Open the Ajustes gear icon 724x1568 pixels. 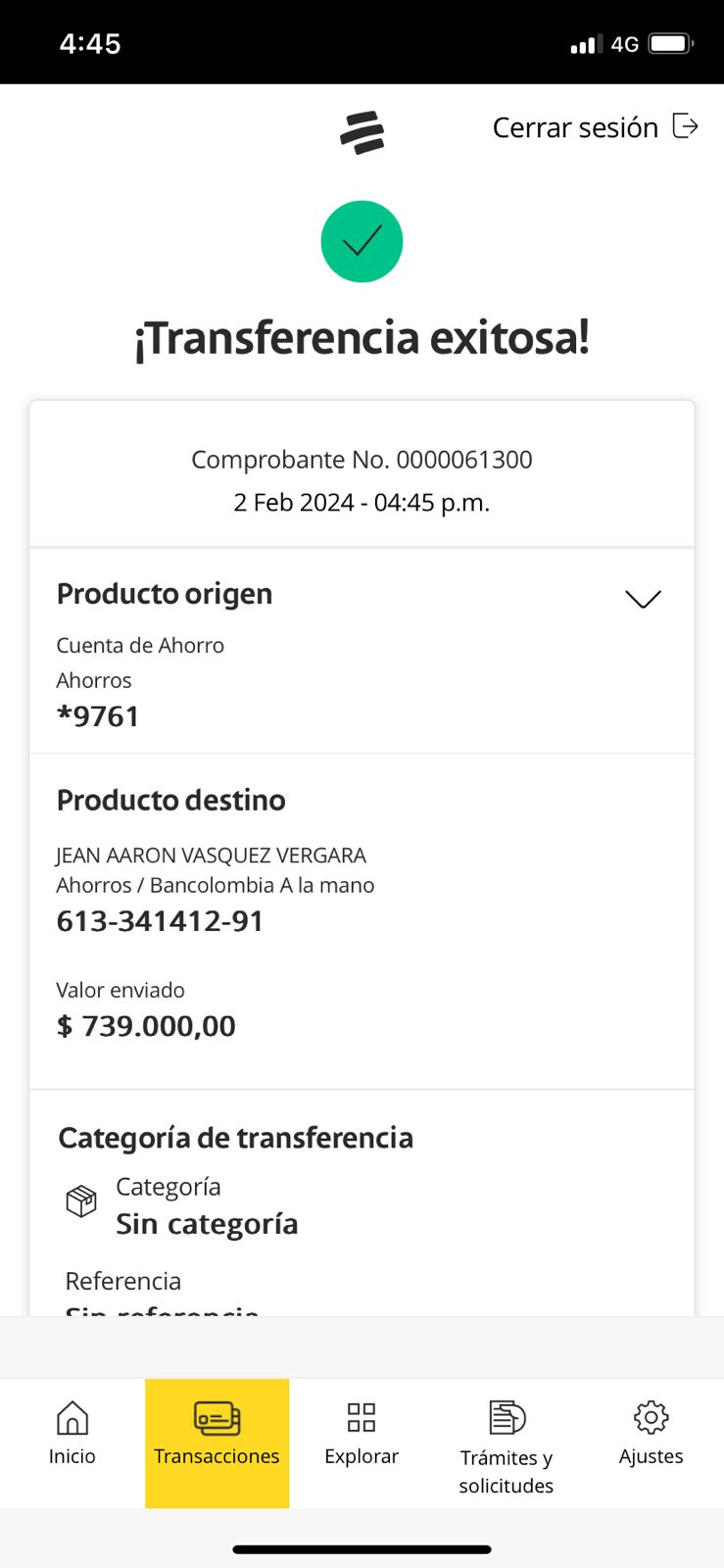(x=651, y=1417)
